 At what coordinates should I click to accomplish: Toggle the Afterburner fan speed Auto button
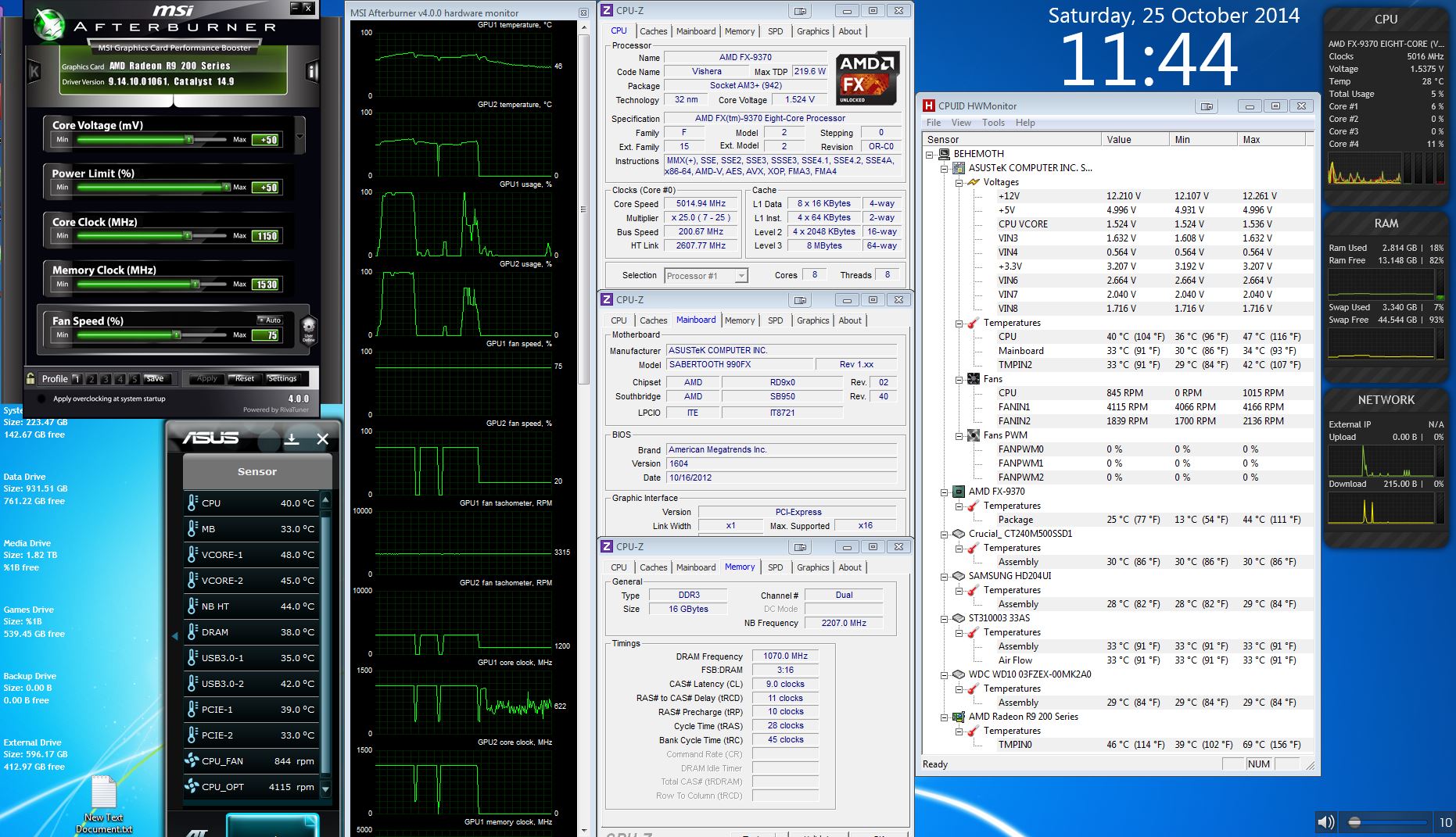pyautogui.click(x=270, y=320)
